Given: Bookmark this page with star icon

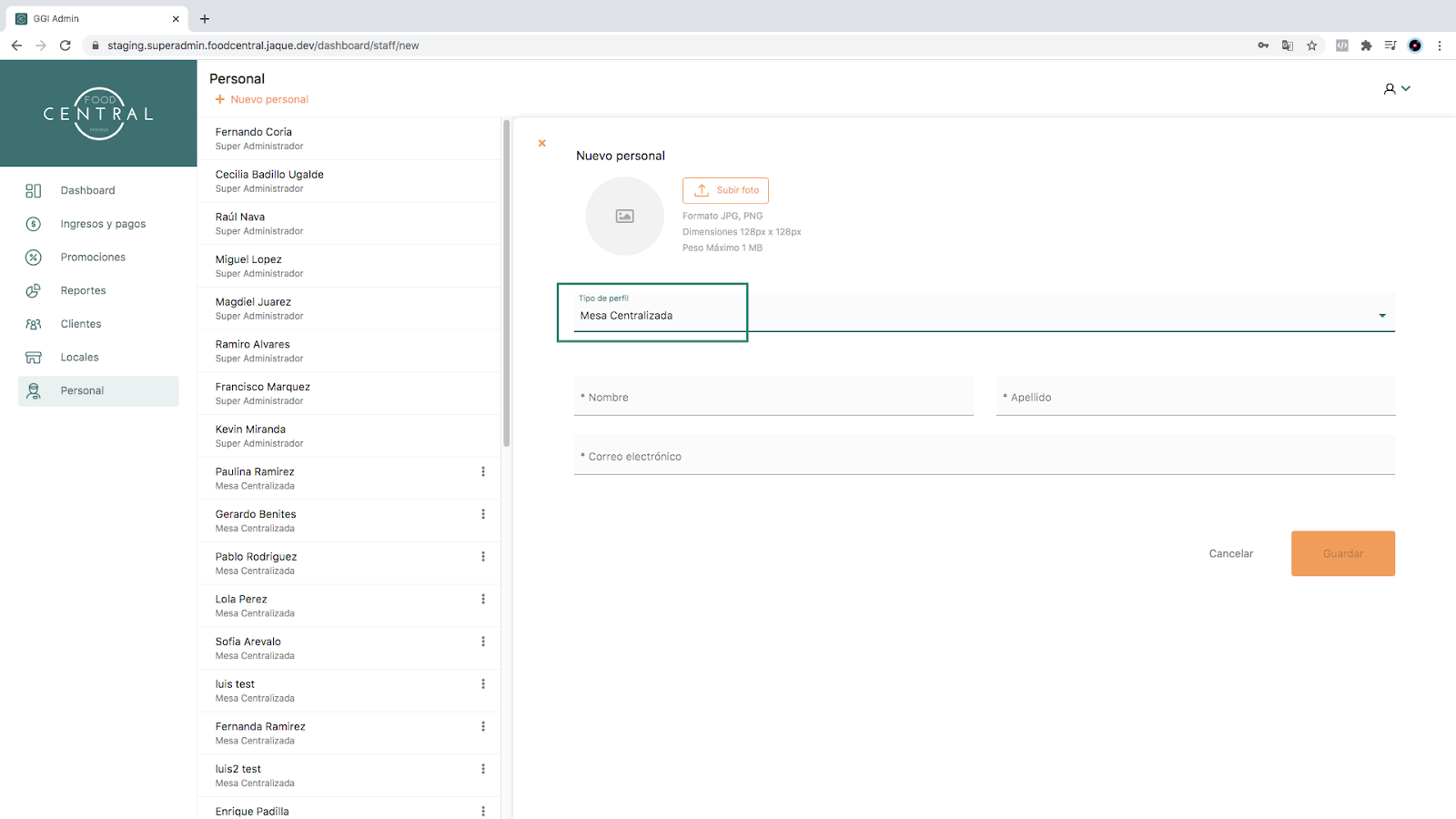Looking at the screenshot, I should 1312,45.
